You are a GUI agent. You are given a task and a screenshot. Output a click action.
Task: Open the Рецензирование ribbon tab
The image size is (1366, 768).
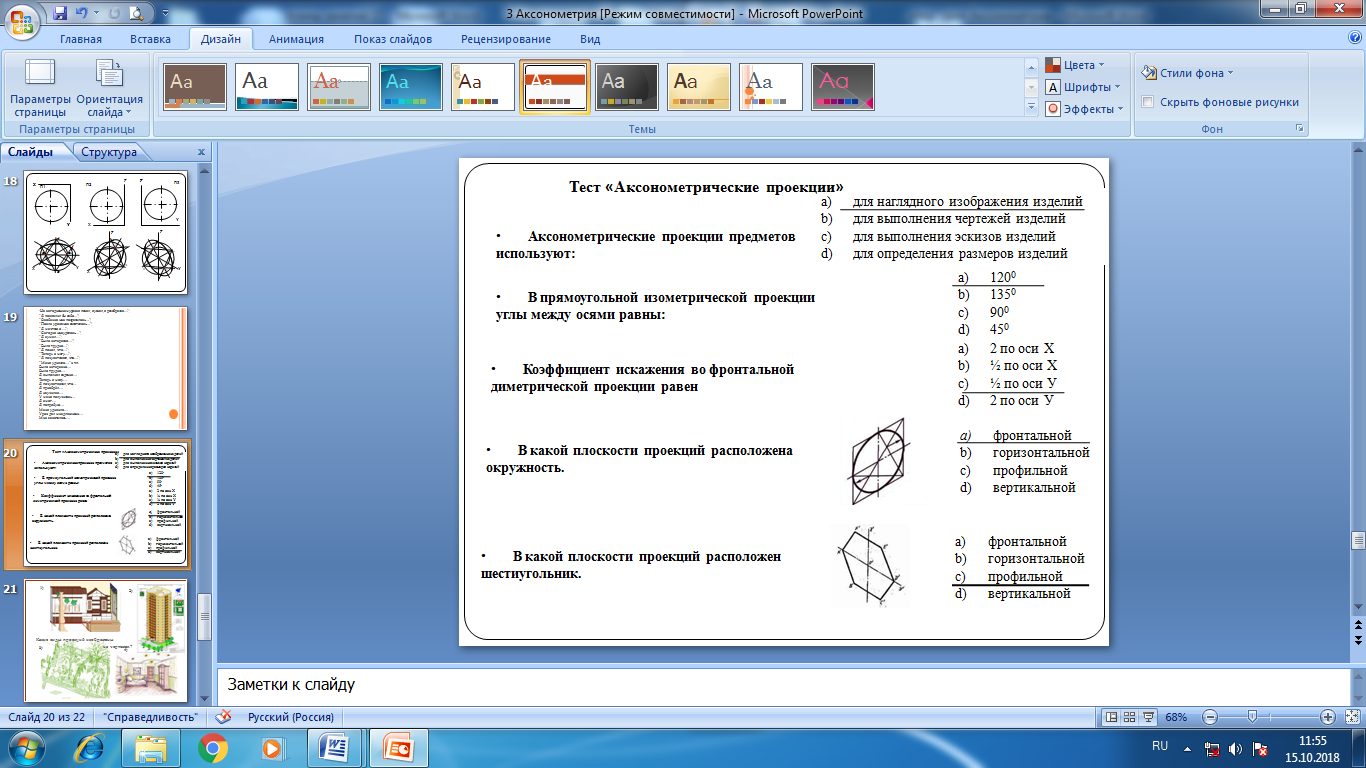[506, 39]
